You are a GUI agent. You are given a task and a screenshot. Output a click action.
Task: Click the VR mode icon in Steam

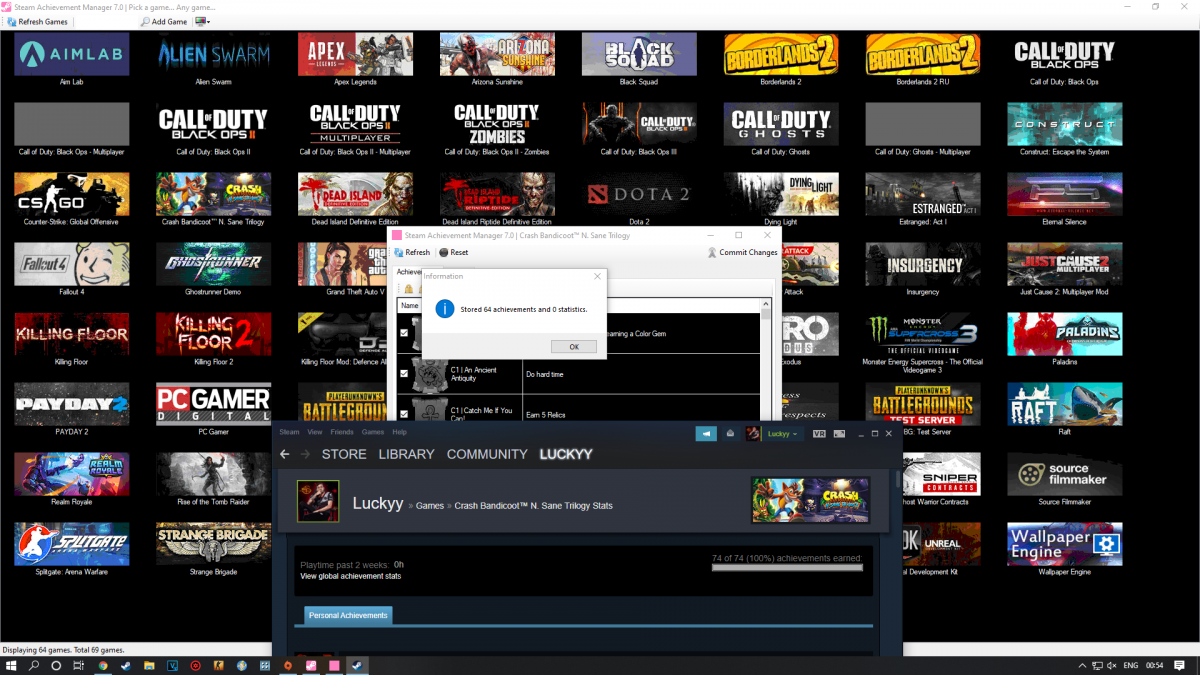(x=819, y=434)
